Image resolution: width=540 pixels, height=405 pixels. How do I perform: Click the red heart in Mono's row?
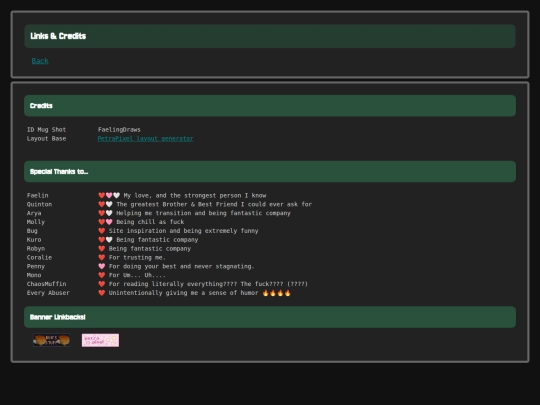[102, 275]
